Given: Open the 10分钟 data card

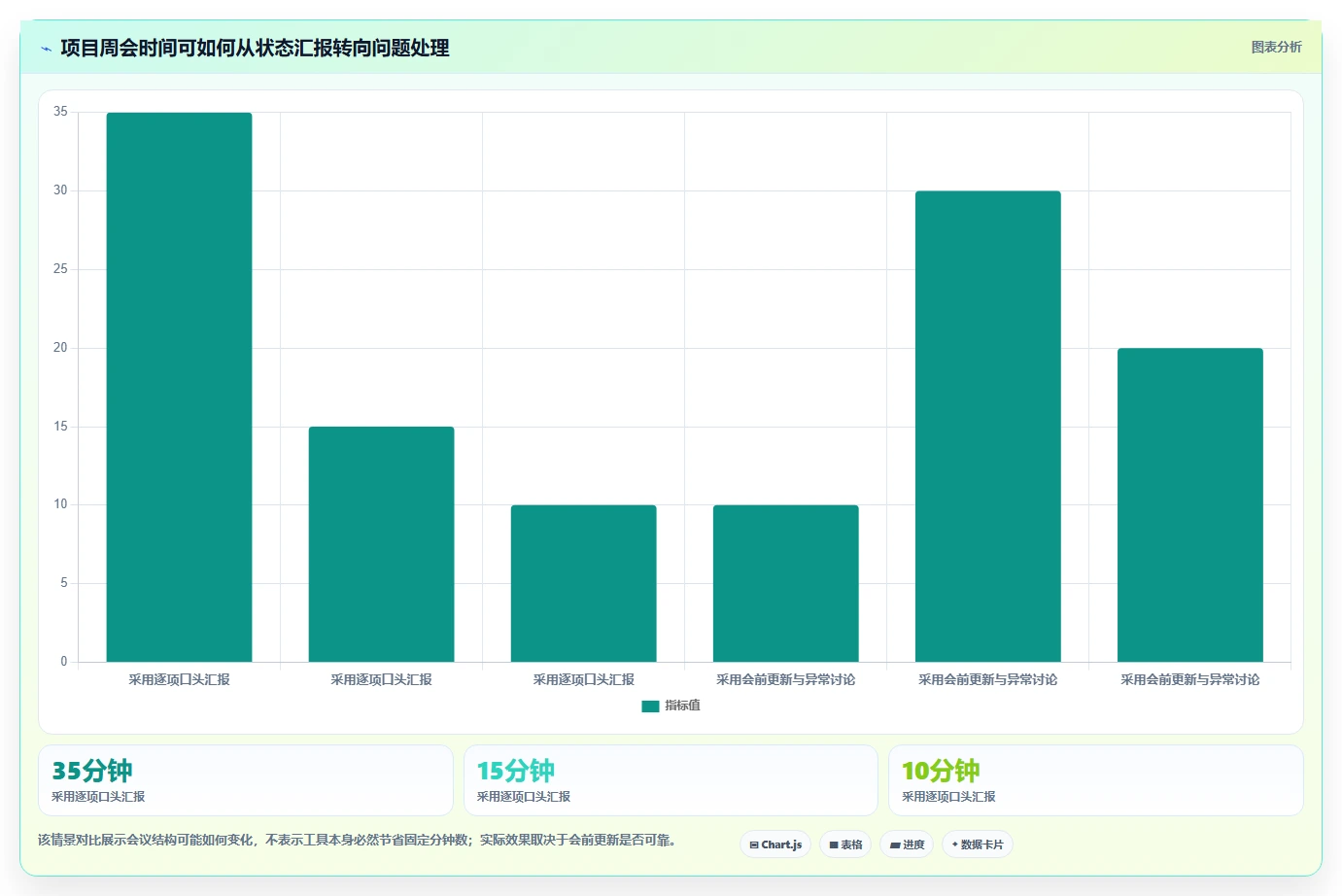Looking at the screenshot, I should coord(1096,780).
